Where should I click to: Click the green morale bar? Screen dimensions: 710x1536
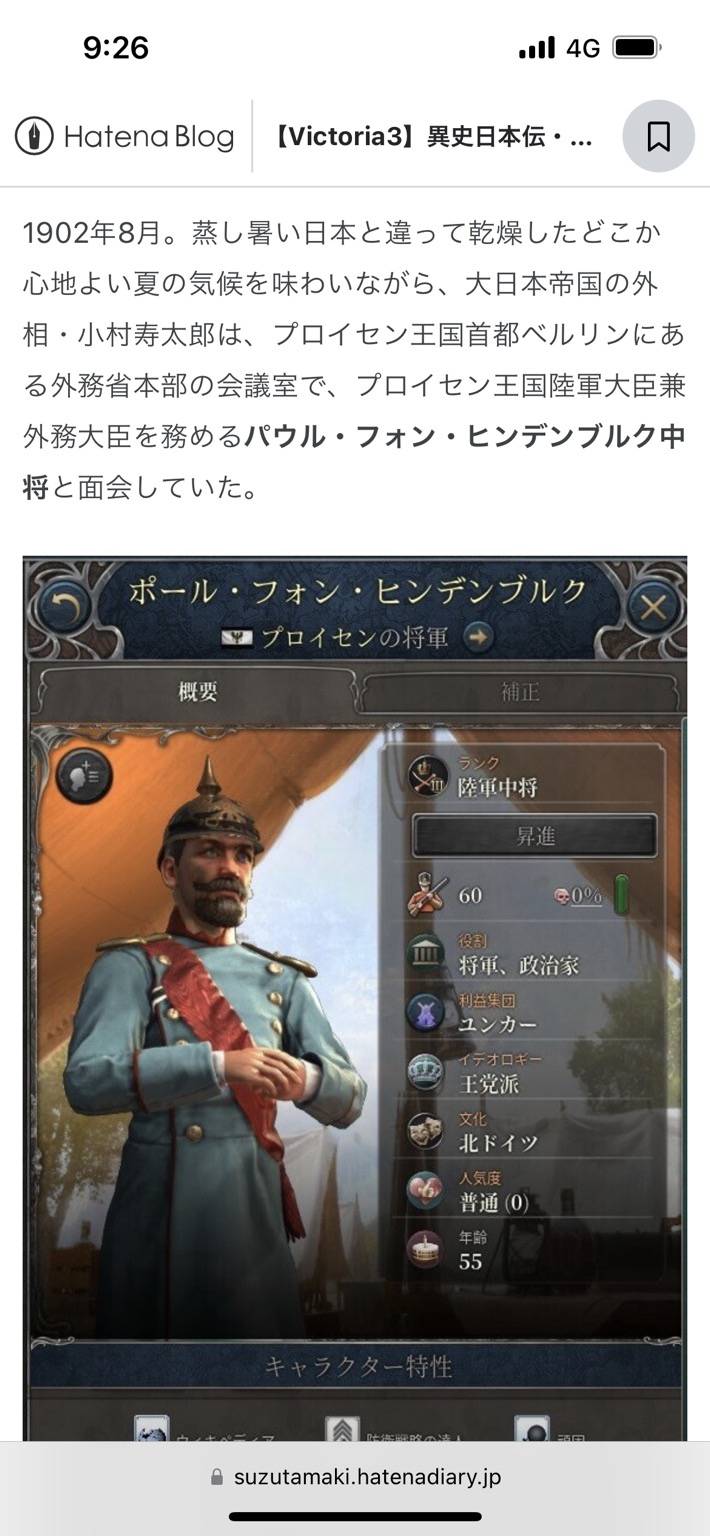(x=621, y=894)
